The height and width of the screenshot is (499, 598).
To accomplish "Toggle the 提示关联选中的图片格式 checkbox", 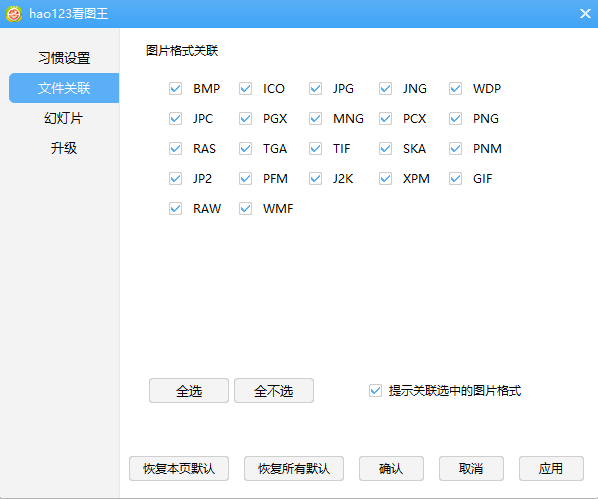I will (375, 391).
